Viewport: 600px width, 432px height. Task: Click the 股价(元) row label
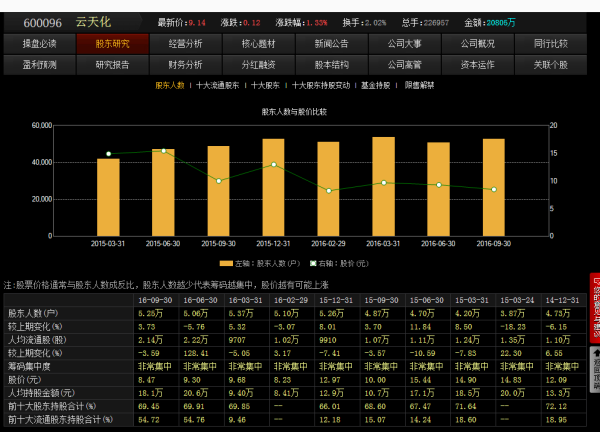click(24, 380)
